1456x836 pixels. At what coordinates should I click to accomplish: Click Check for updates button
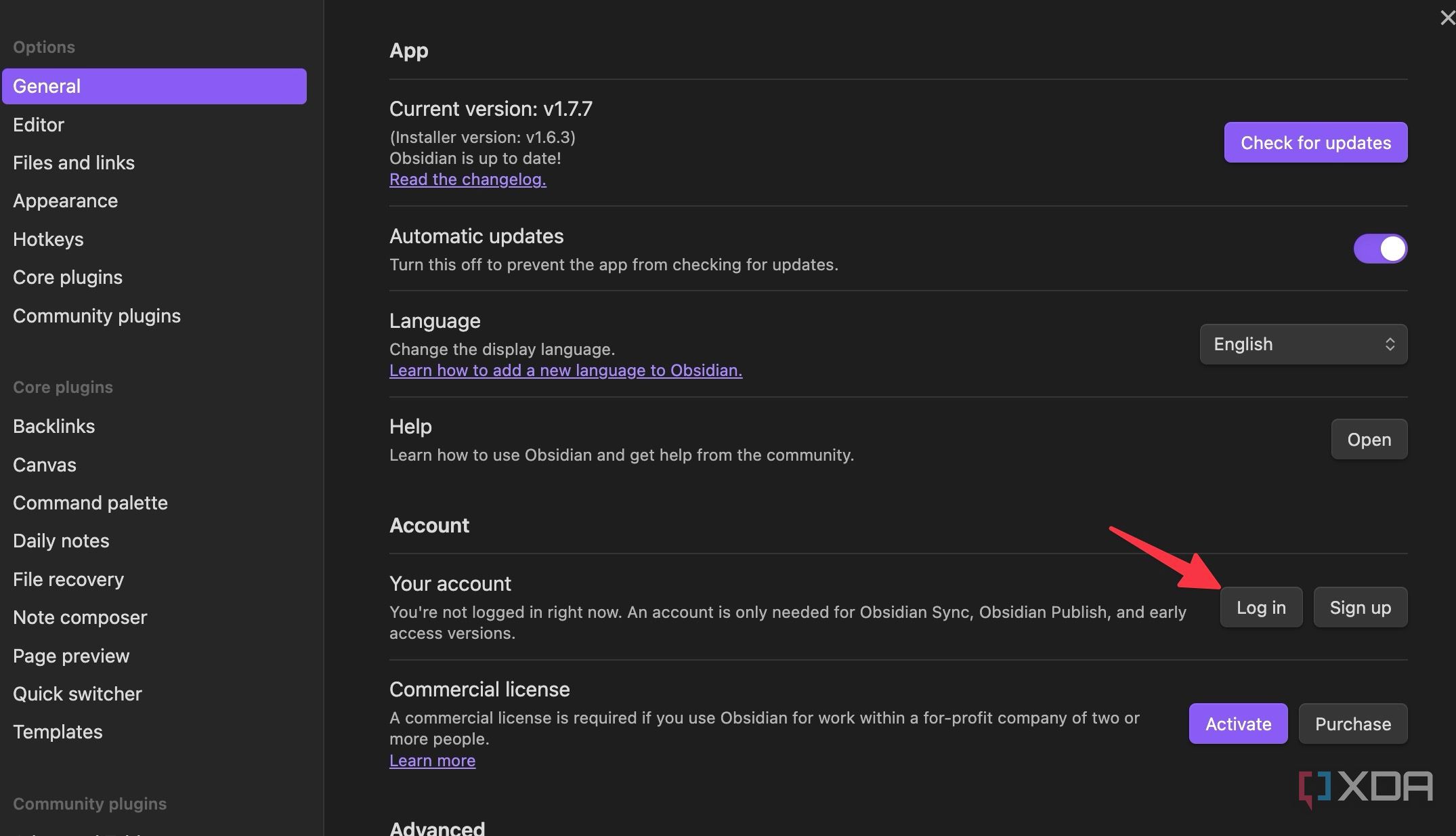pos(1315,142)
